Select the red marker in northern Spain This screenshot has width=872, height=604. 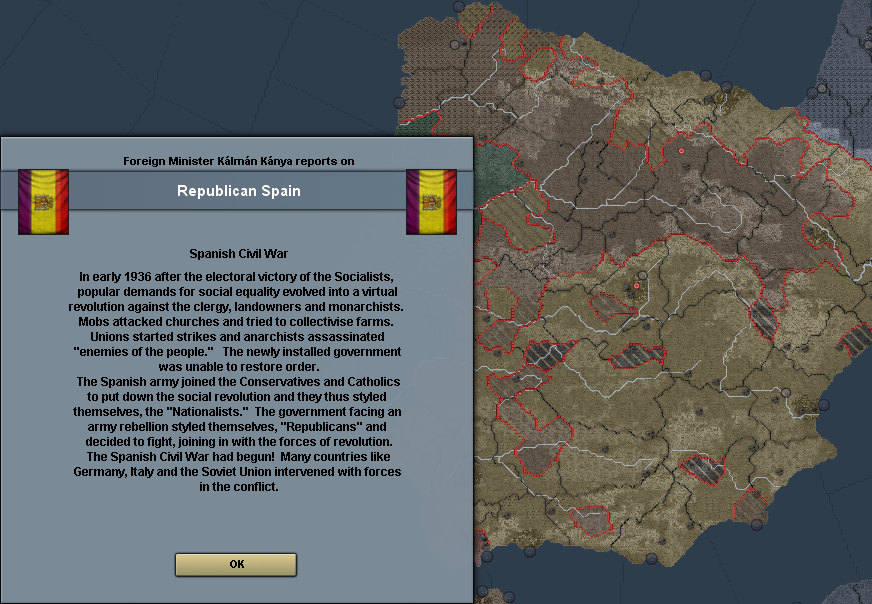(x=682, y=150)
